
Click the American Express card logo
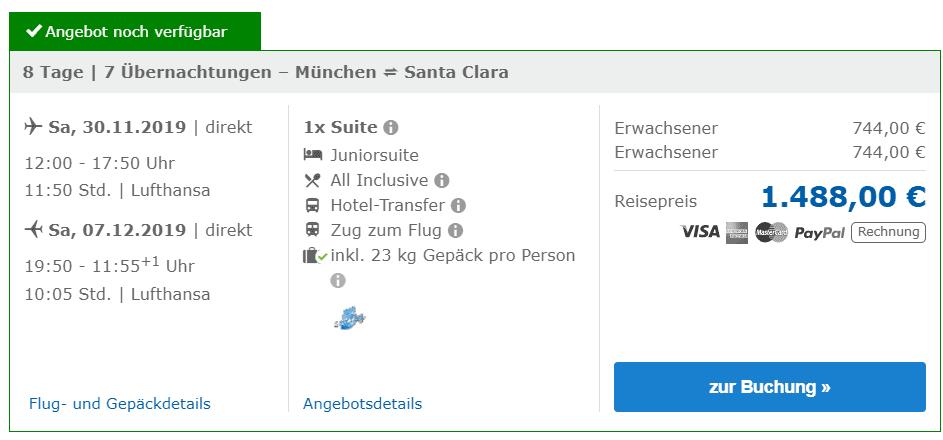click(x=737, y=232)
